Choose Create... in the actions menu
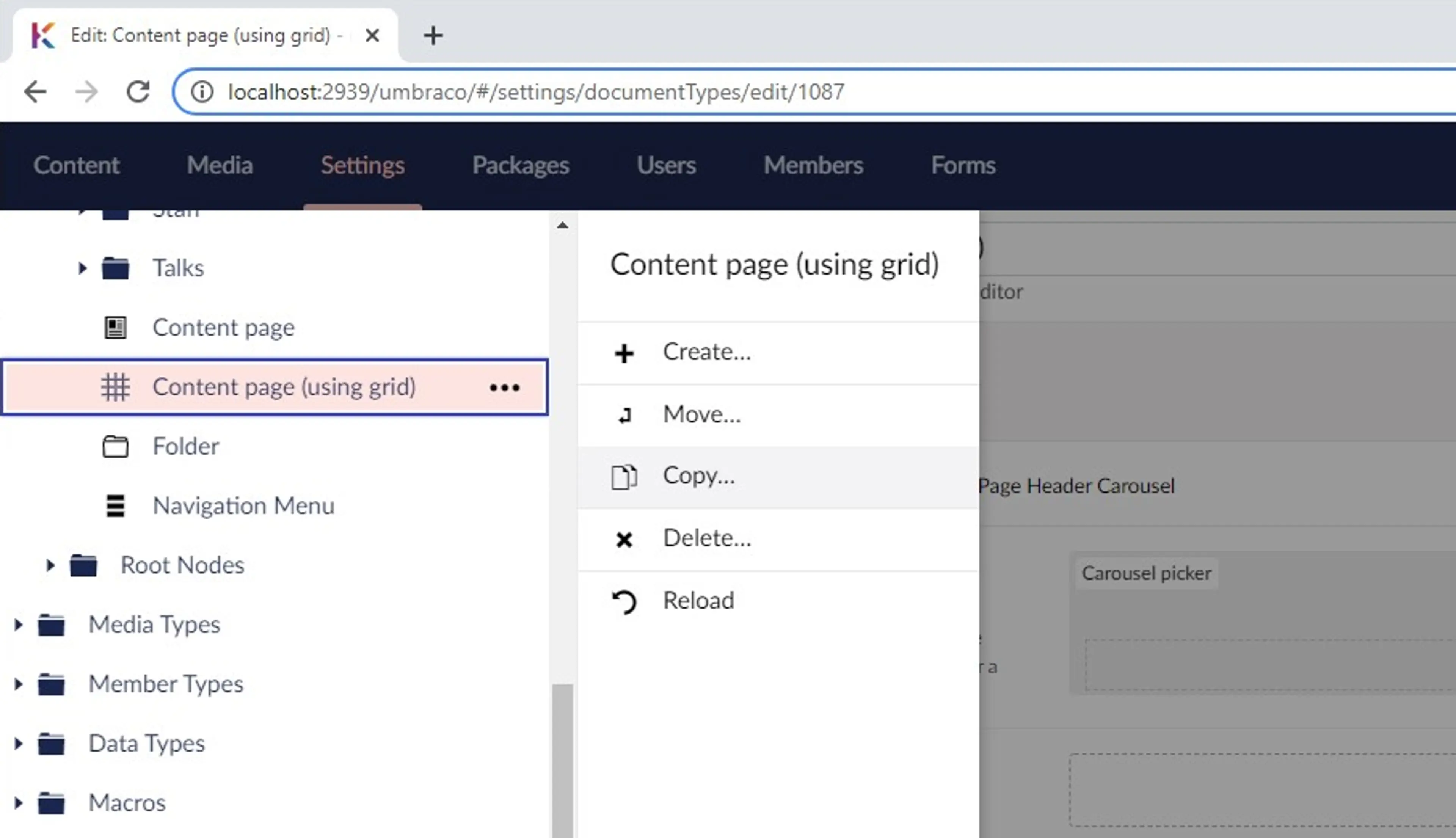The height and width of the screenshot is (838, 1456). pyautogui.click(x=706, y=352)
